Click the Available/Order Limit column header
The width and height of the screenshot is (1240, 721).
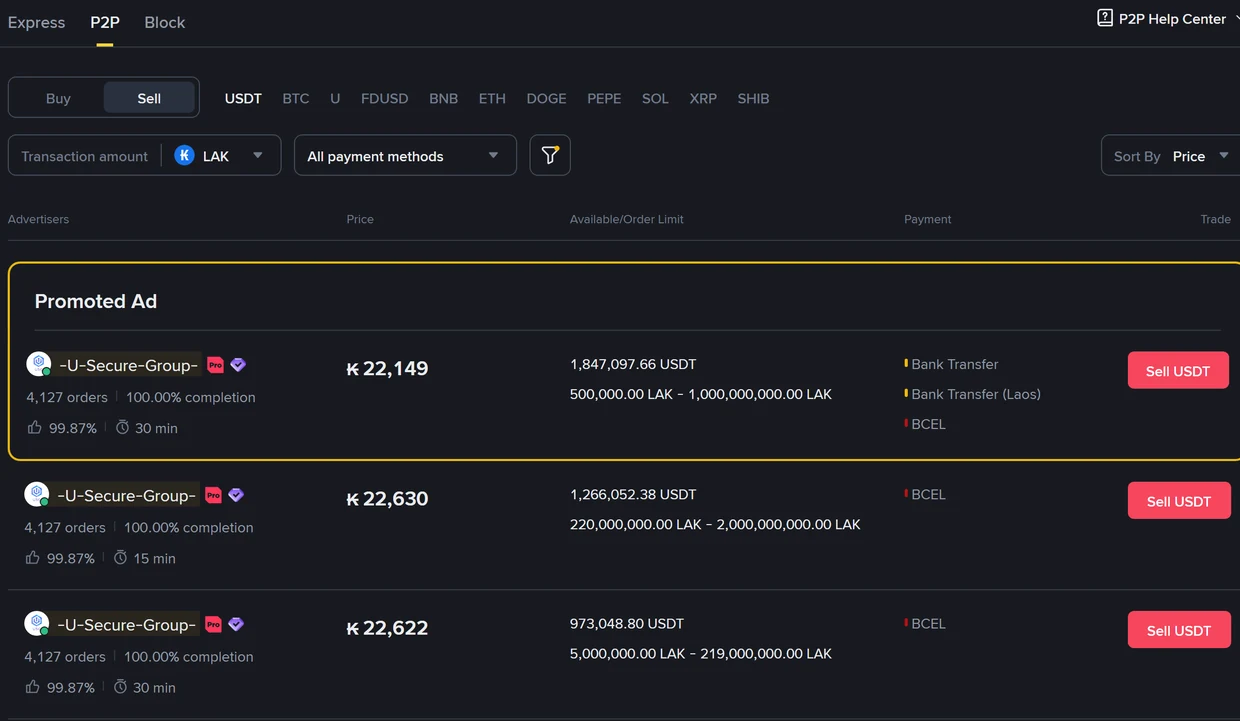pos(627,219)
